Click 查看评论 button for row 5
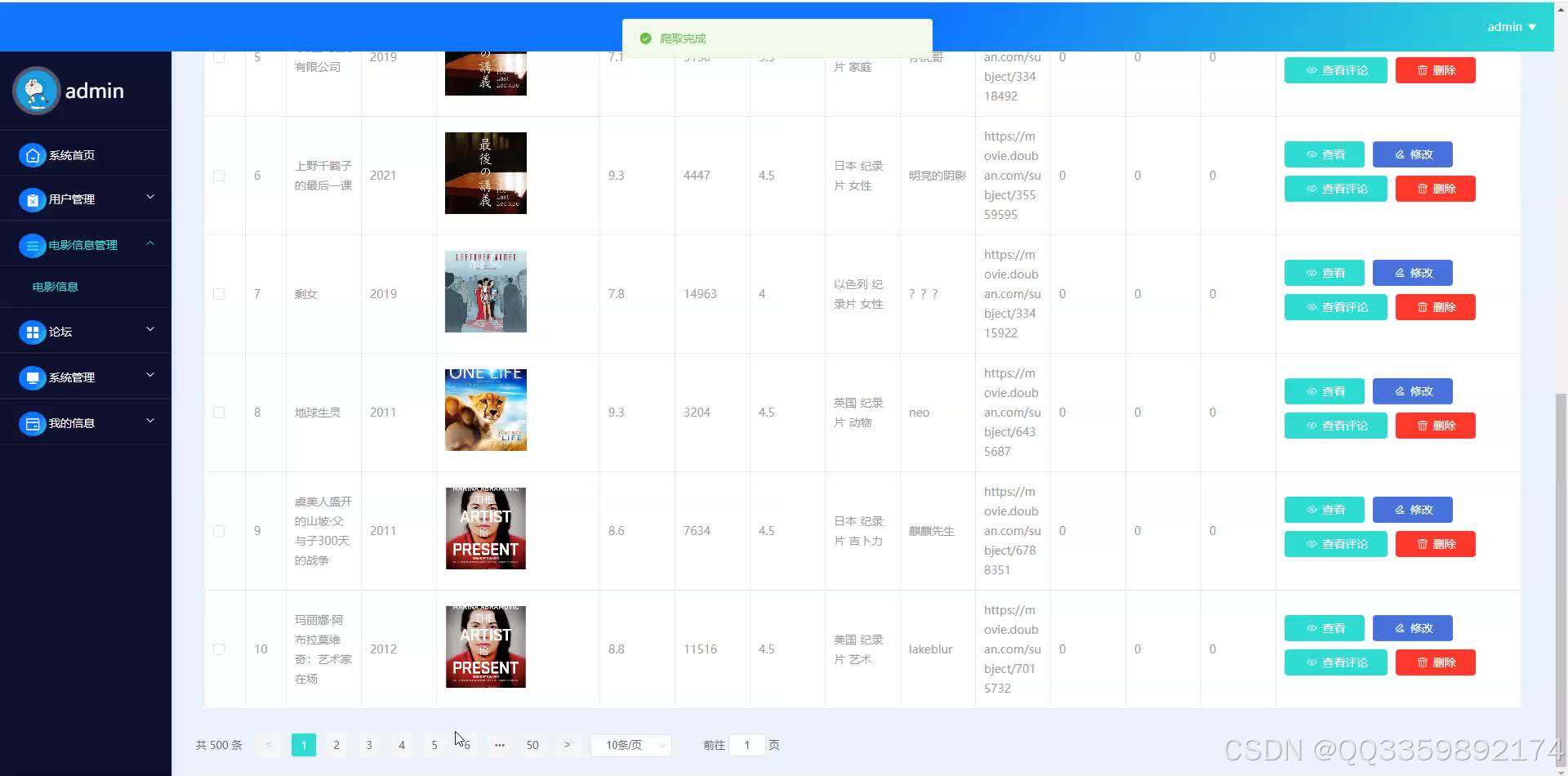The height and width of the screenshot is (776, 1568). 1336,70
